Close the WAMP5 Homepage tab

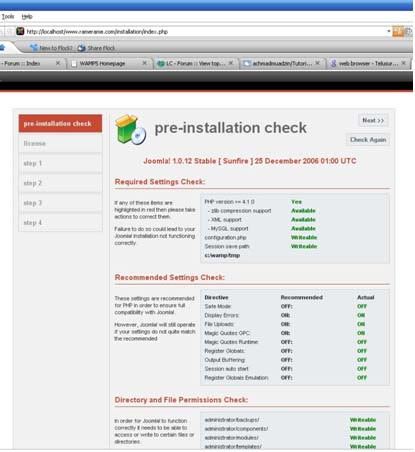[x=145, y=63]
